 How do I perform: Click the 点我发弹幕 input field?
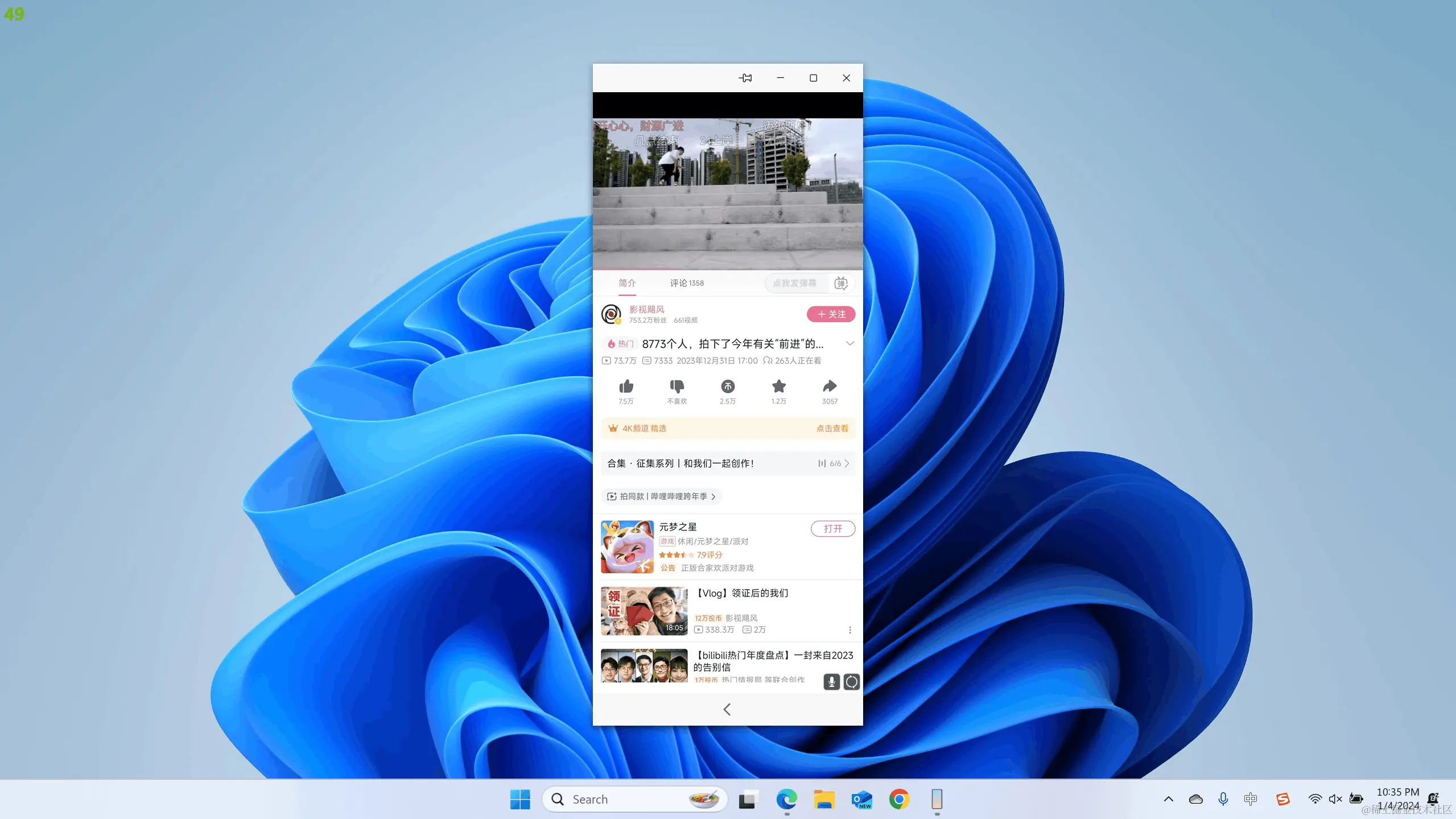tap(795, 283)
